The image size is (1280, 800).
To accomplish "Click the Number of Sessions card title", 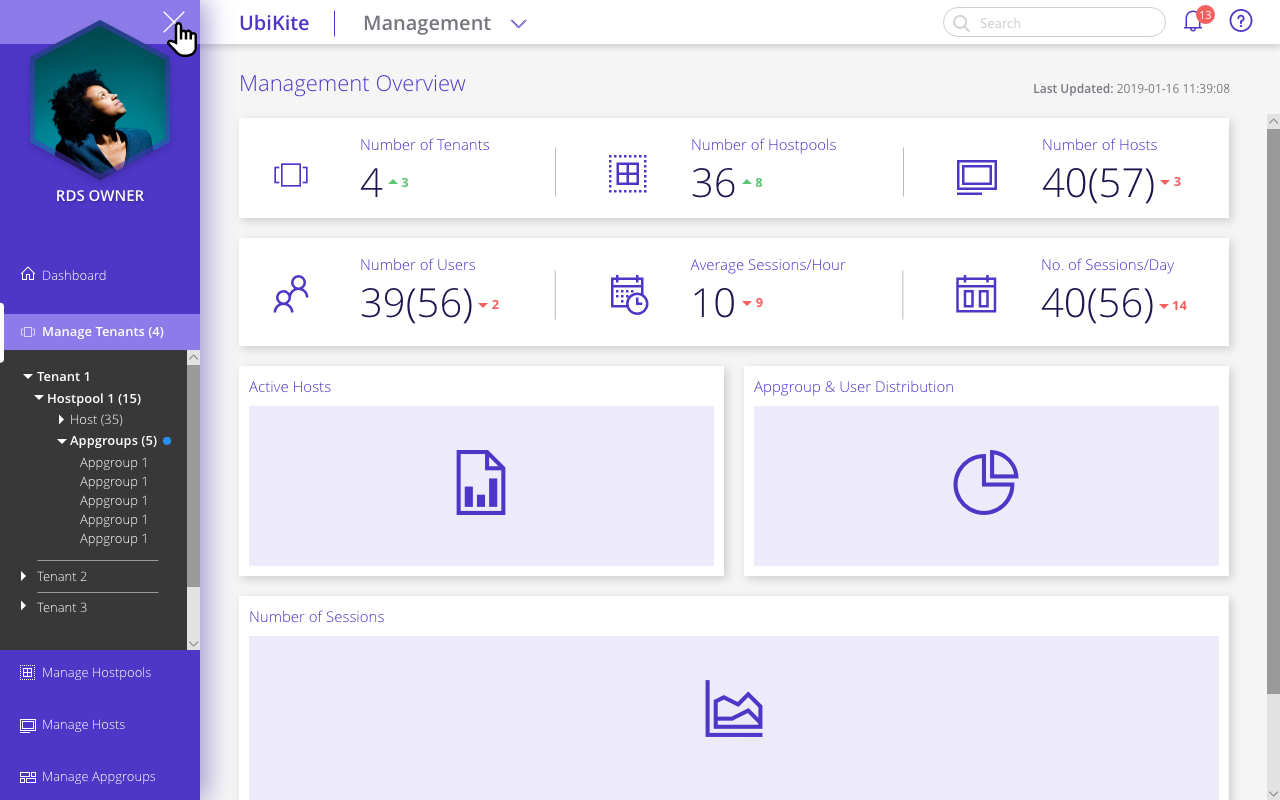I will tap(317, 617).
